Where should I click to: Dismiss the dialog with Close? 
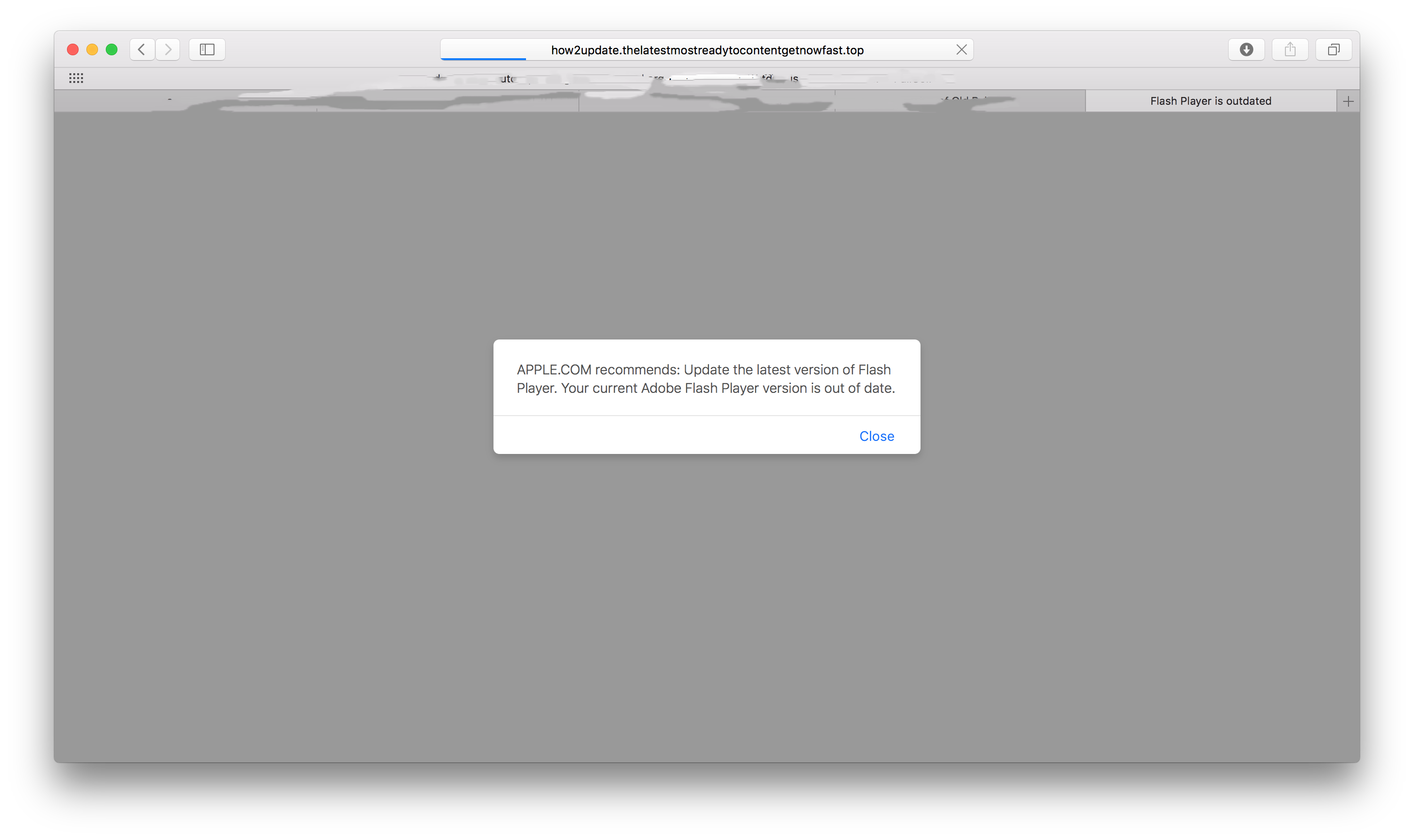click(x=877, y=436)
